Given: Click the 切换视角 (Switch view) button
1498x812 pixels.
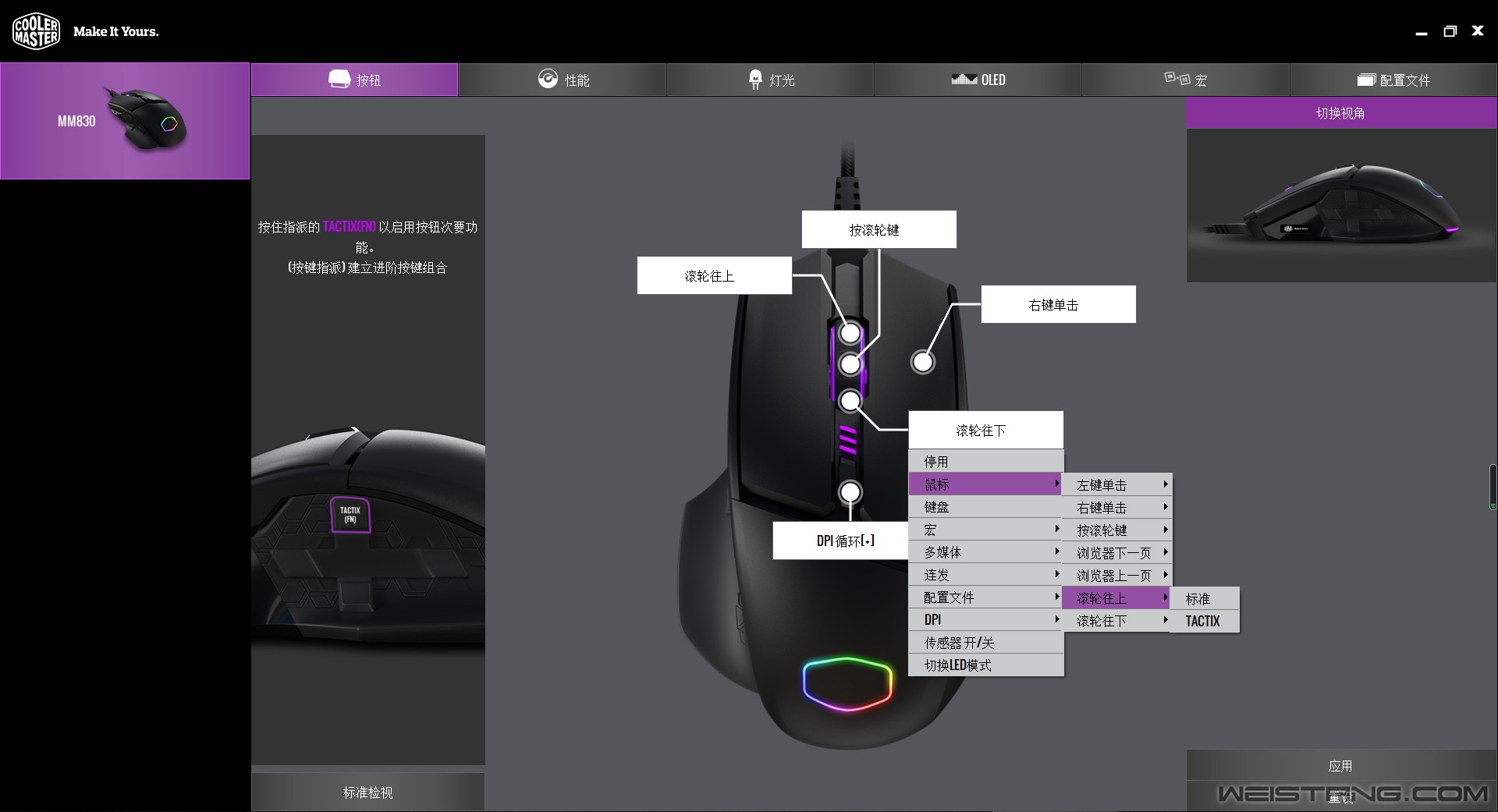Looking at the screenshot, I should 1341,113.
